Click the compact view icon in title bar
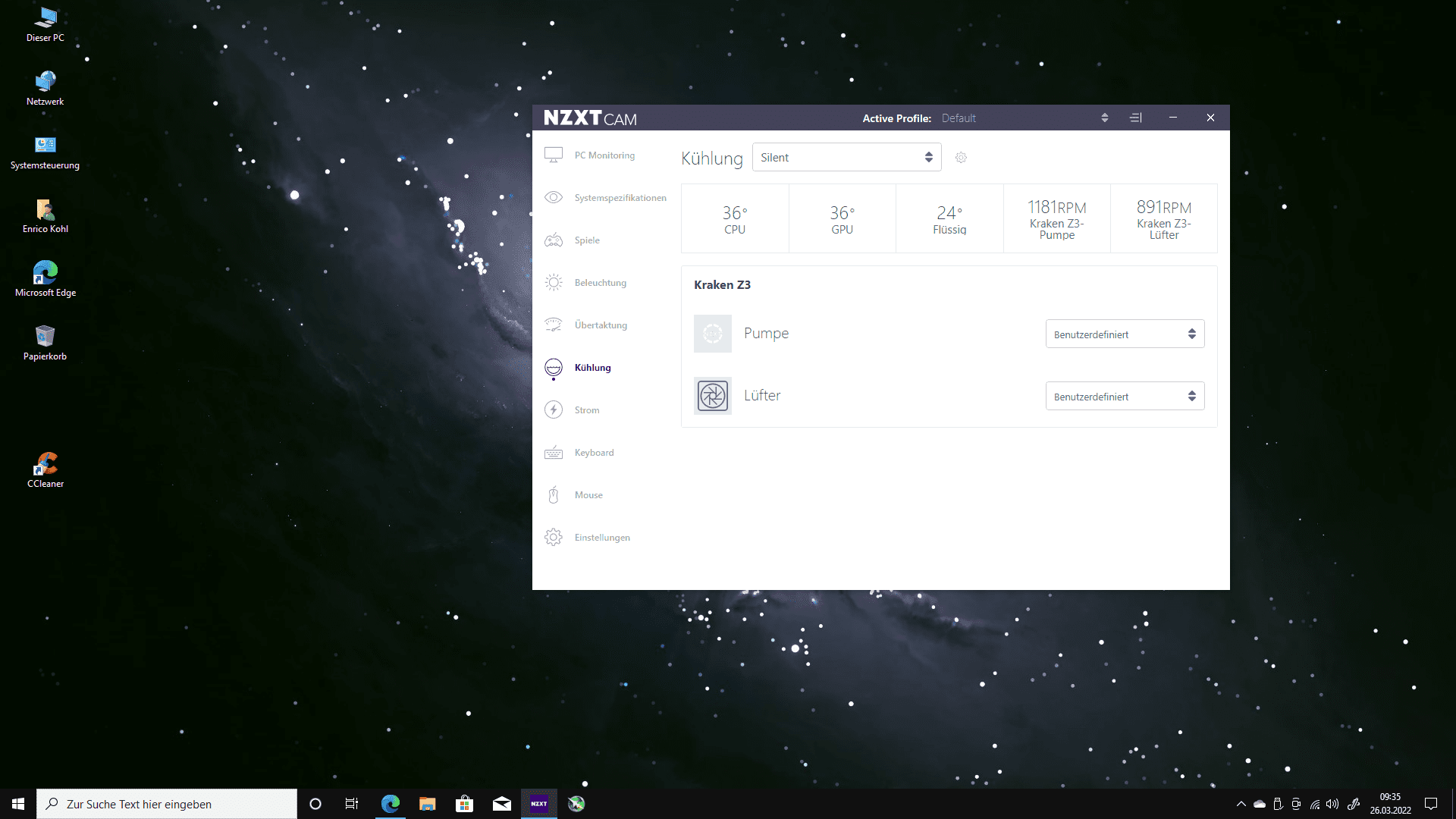Viewport: 1456px width, 819px height. [x=1135, y=118]
